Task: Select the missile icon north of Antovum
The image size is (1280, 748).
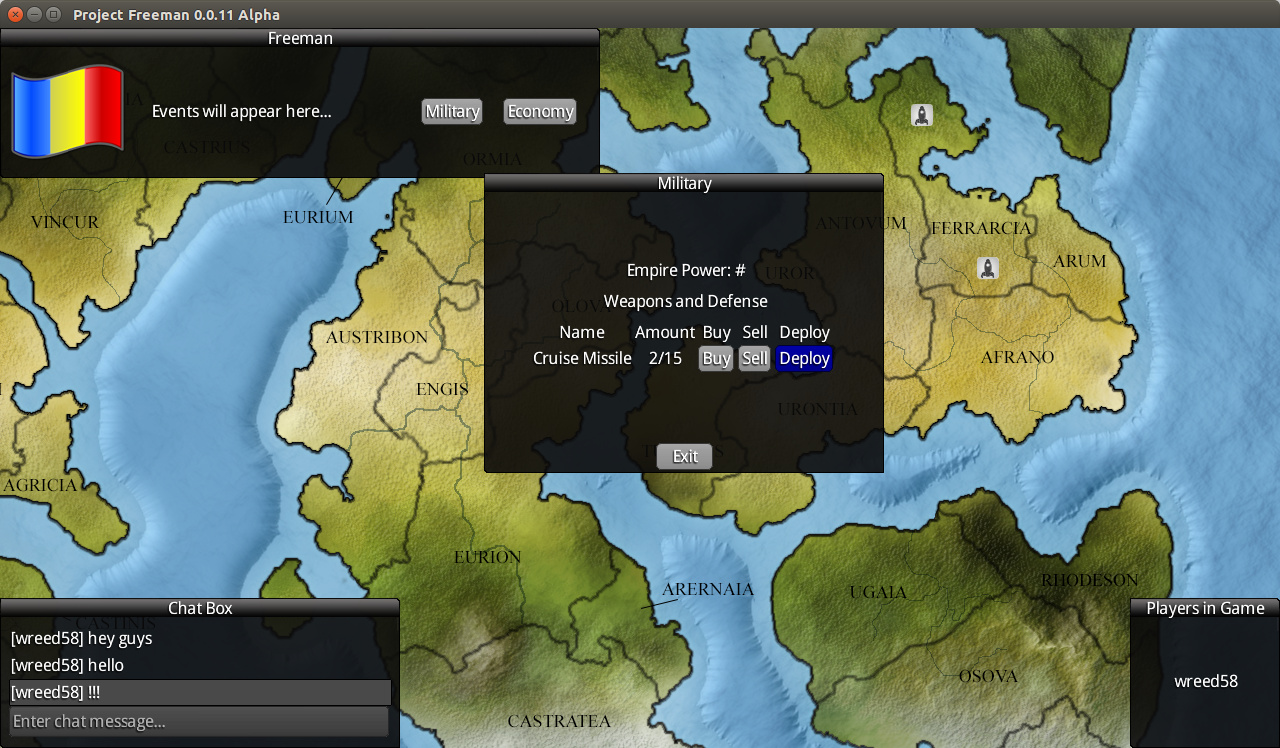Action: pyautogui.click(x=922, y=115)
